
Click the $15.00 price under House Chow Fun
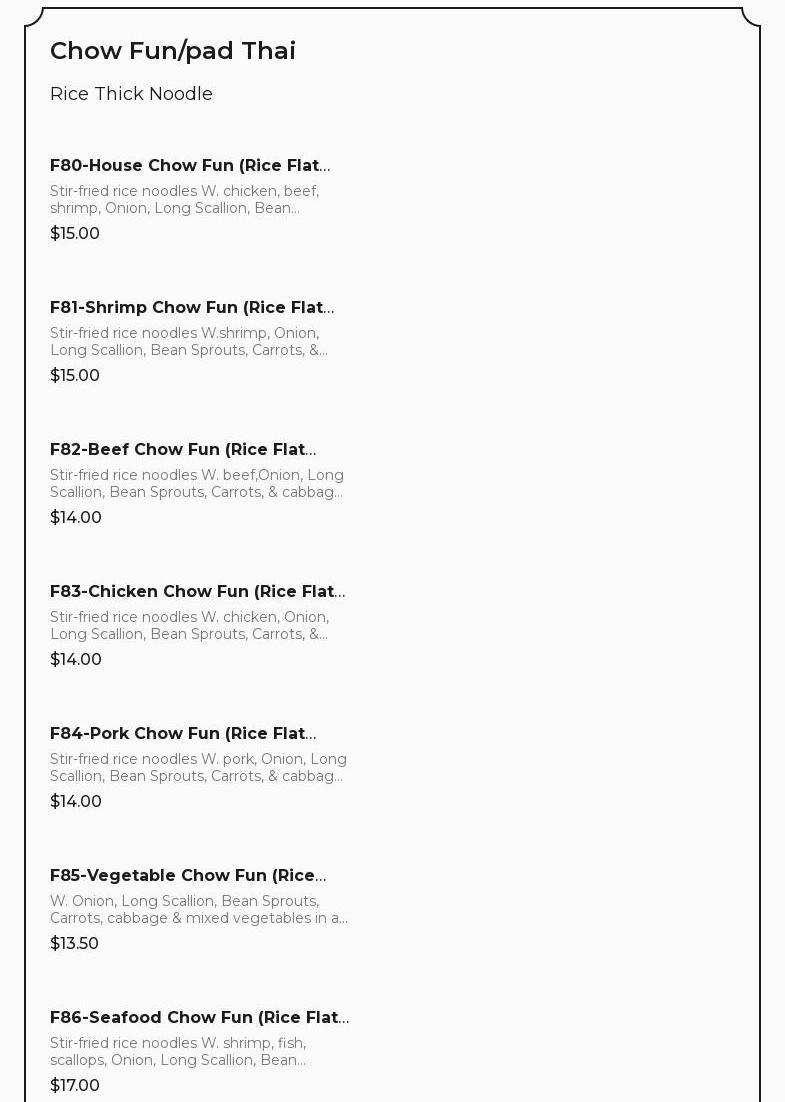(x=75, y=234)
